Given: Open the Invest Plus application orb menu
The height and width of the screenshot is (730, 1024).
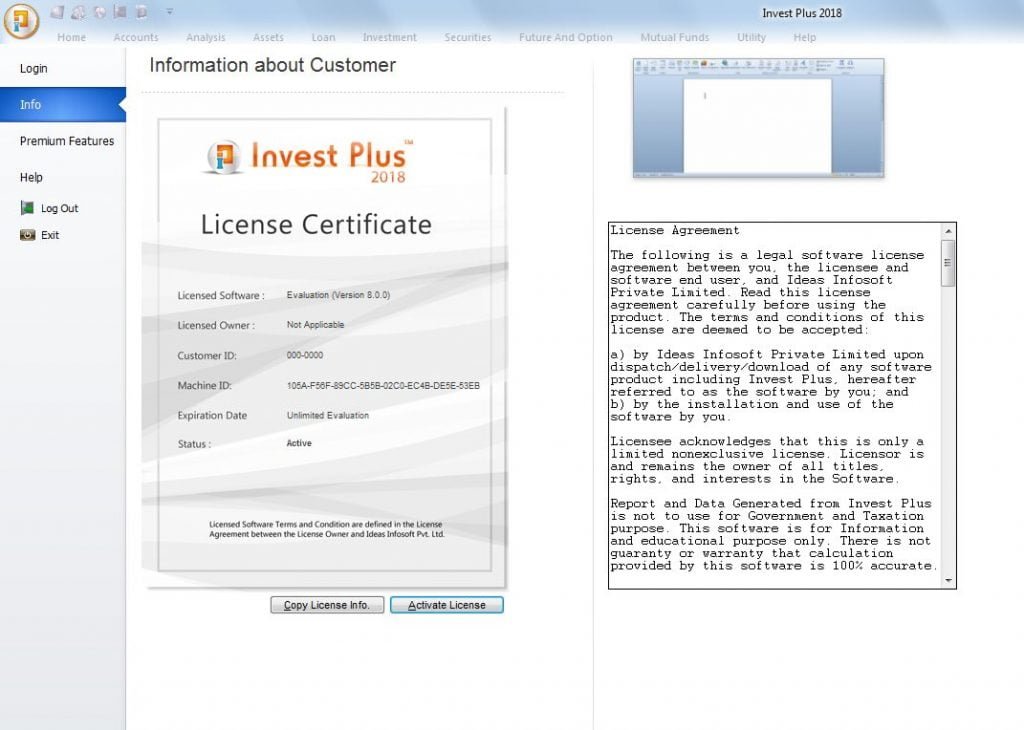Looking at the screenshot, I should 21,20.
